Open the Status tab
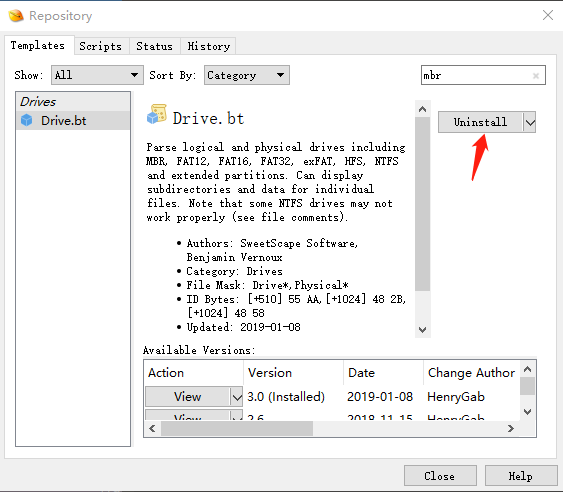The height and width of the screenshot is (492, 563). tap(154, 46)
